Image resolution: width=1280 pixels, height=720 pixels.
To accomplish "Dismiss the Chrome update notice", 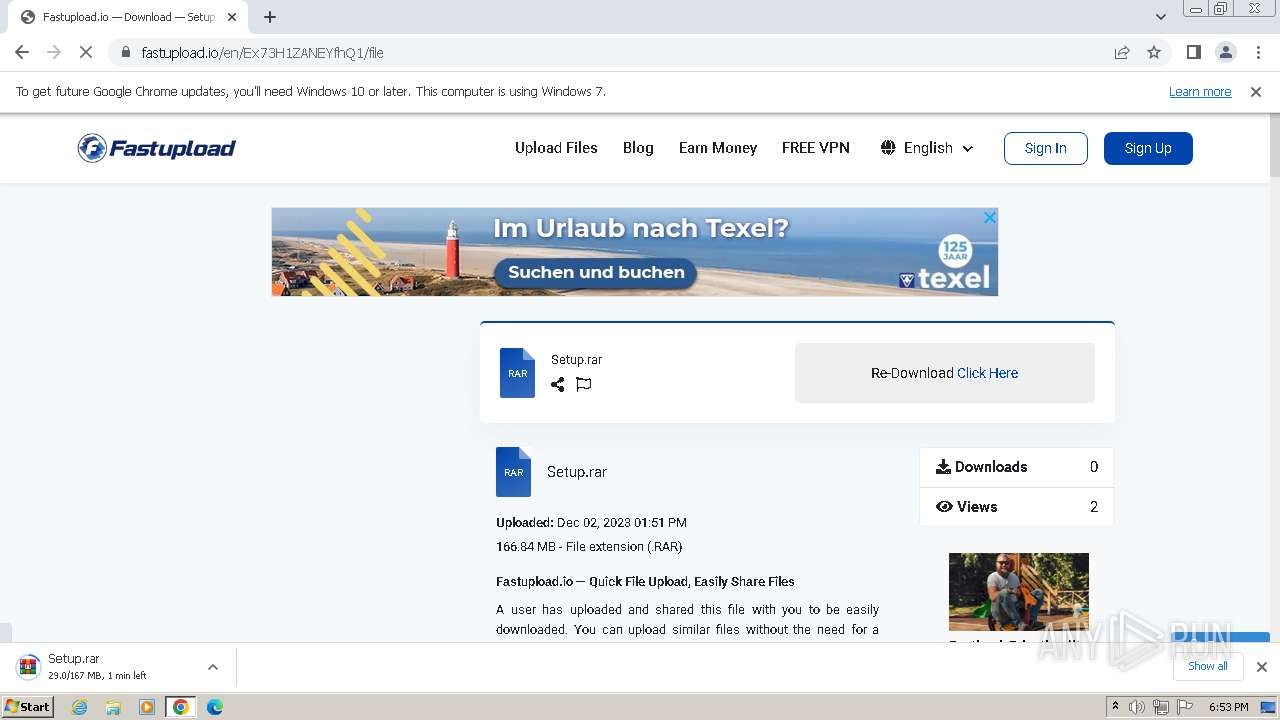I will [1255, 91].
